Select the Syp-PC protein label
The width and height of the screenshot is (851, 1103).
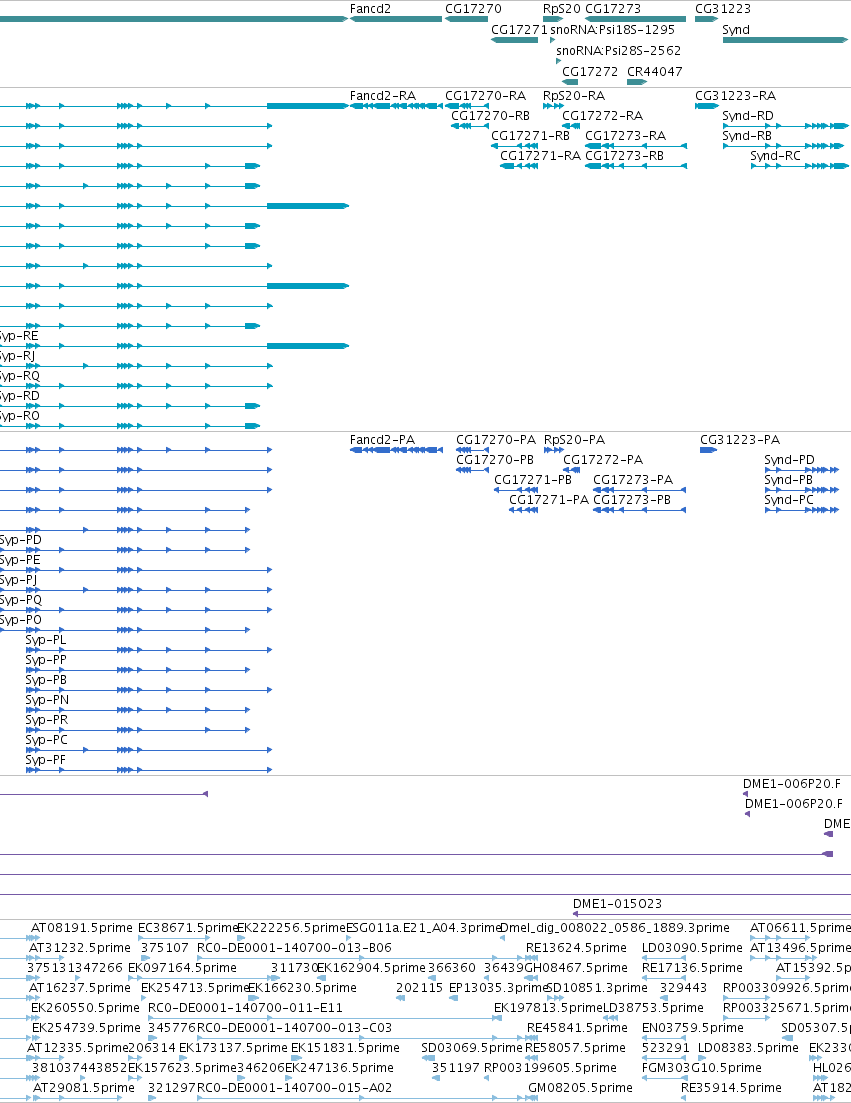coord(46,740)
